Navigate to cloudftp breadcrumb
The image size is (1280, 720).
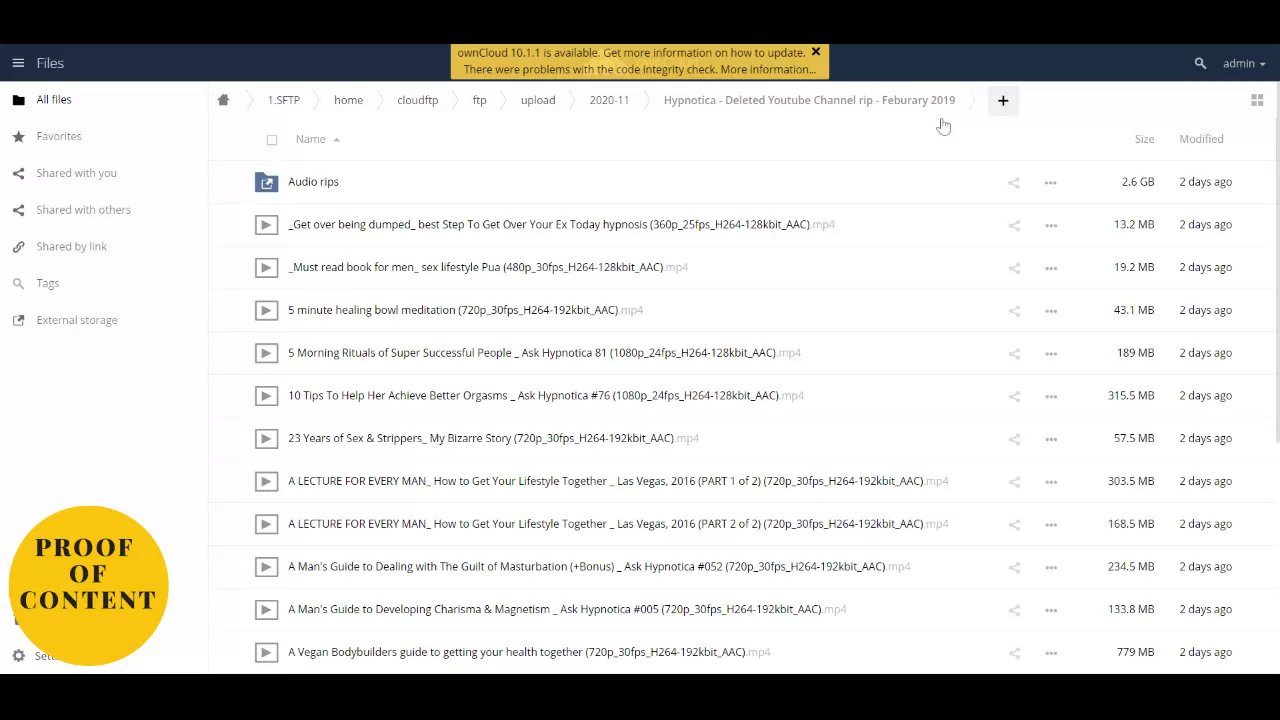click(417, 100)
